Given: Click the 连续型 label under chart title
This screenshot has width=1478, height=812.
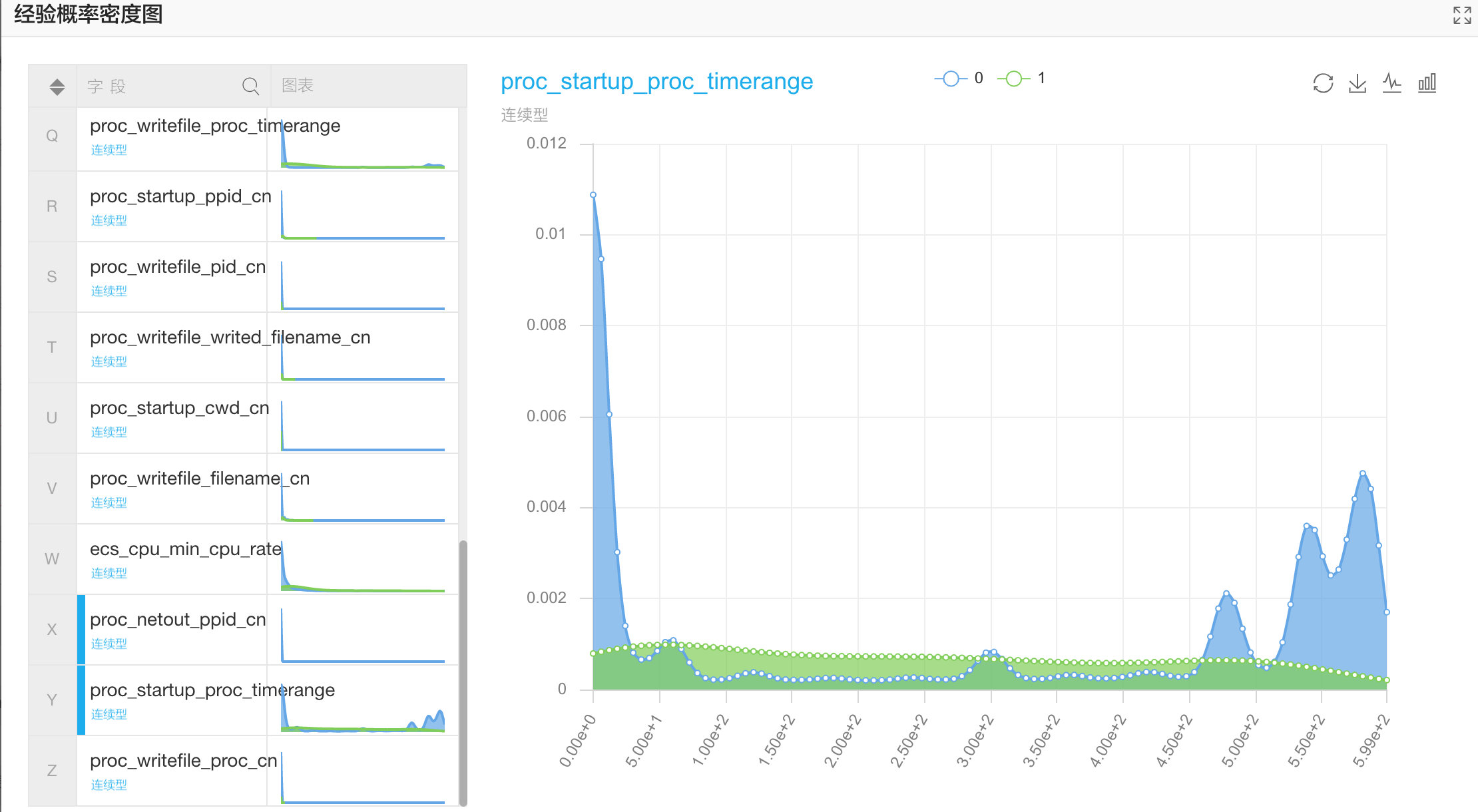Looking at the screenshot, I should point(525,115).
